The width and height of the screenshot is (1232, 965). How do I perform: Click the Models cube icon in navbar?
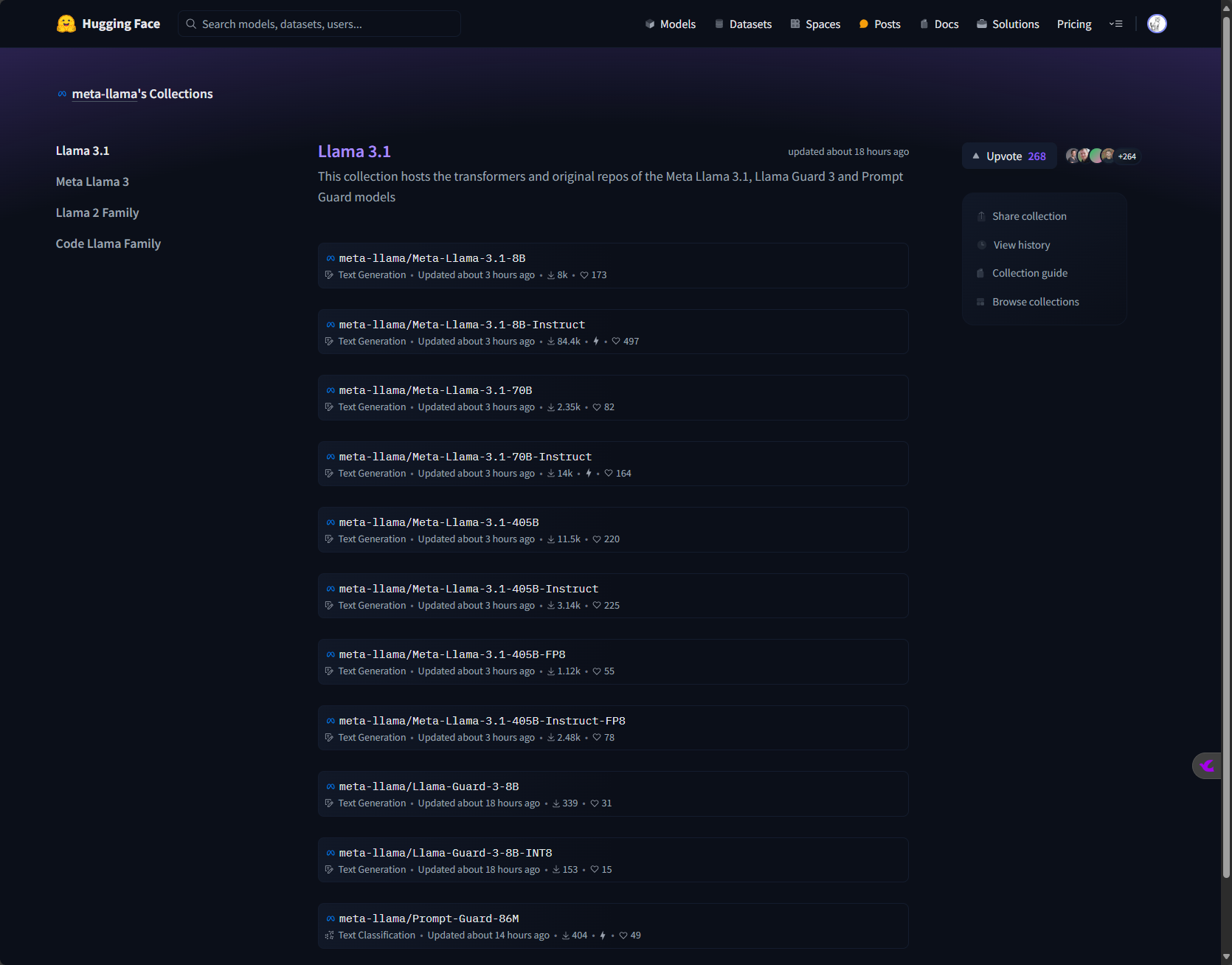[650, 24]
